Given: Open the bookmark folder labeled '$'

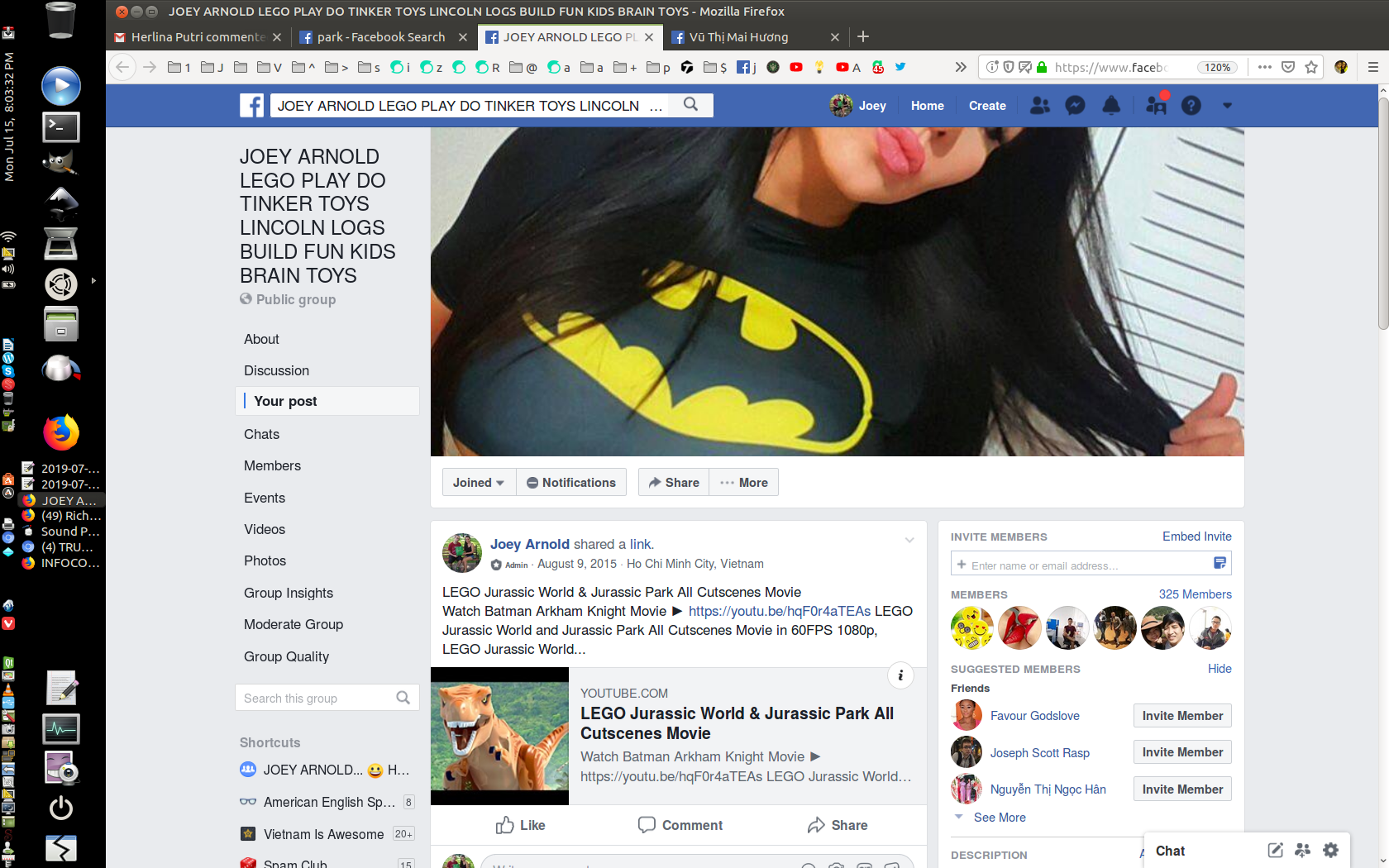Looking at the screenshot, I should [715, 67].
